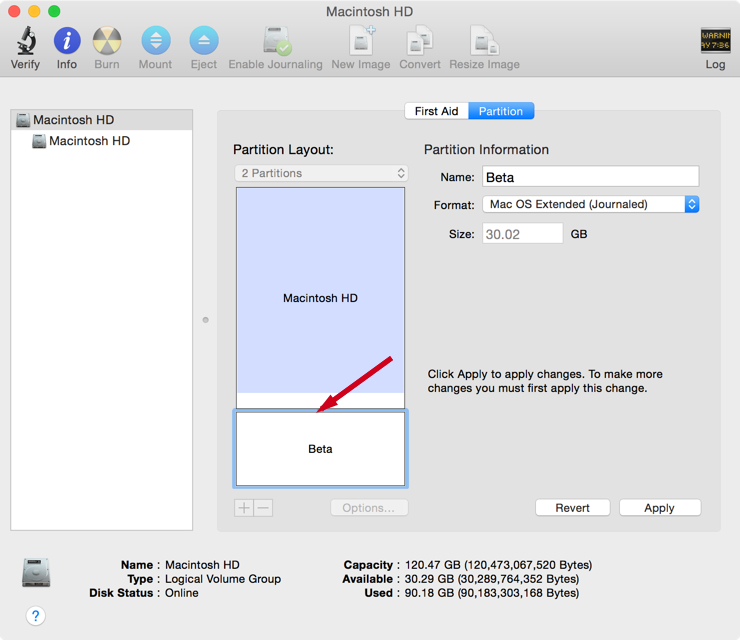Viewport: 740px width, 640px height.
Task: Remove the partition with the minus button
Action: click(x=263, y=508)
